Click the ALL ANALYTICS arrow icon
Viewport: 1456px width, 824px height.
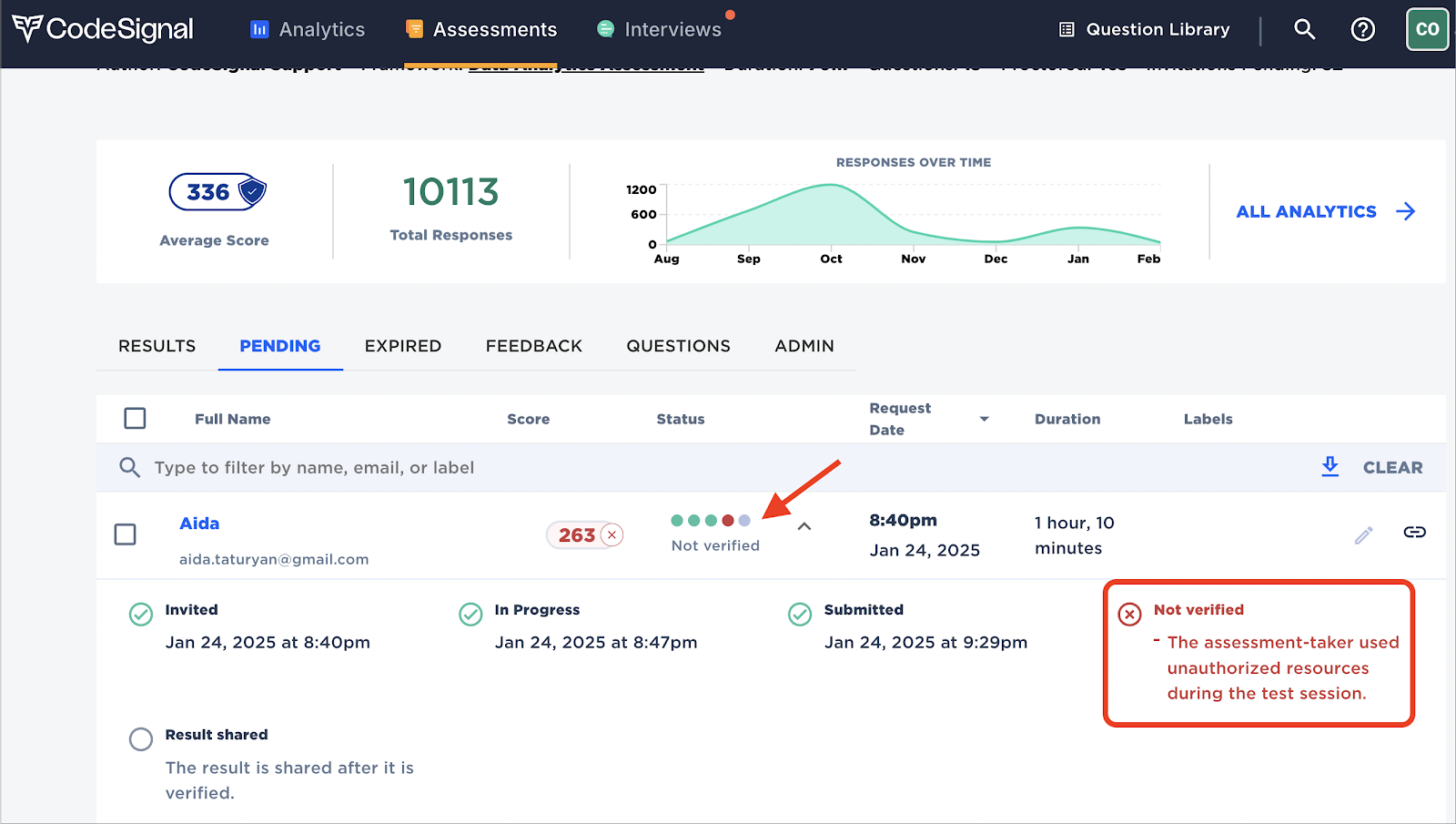click(x=1406, y=211)
